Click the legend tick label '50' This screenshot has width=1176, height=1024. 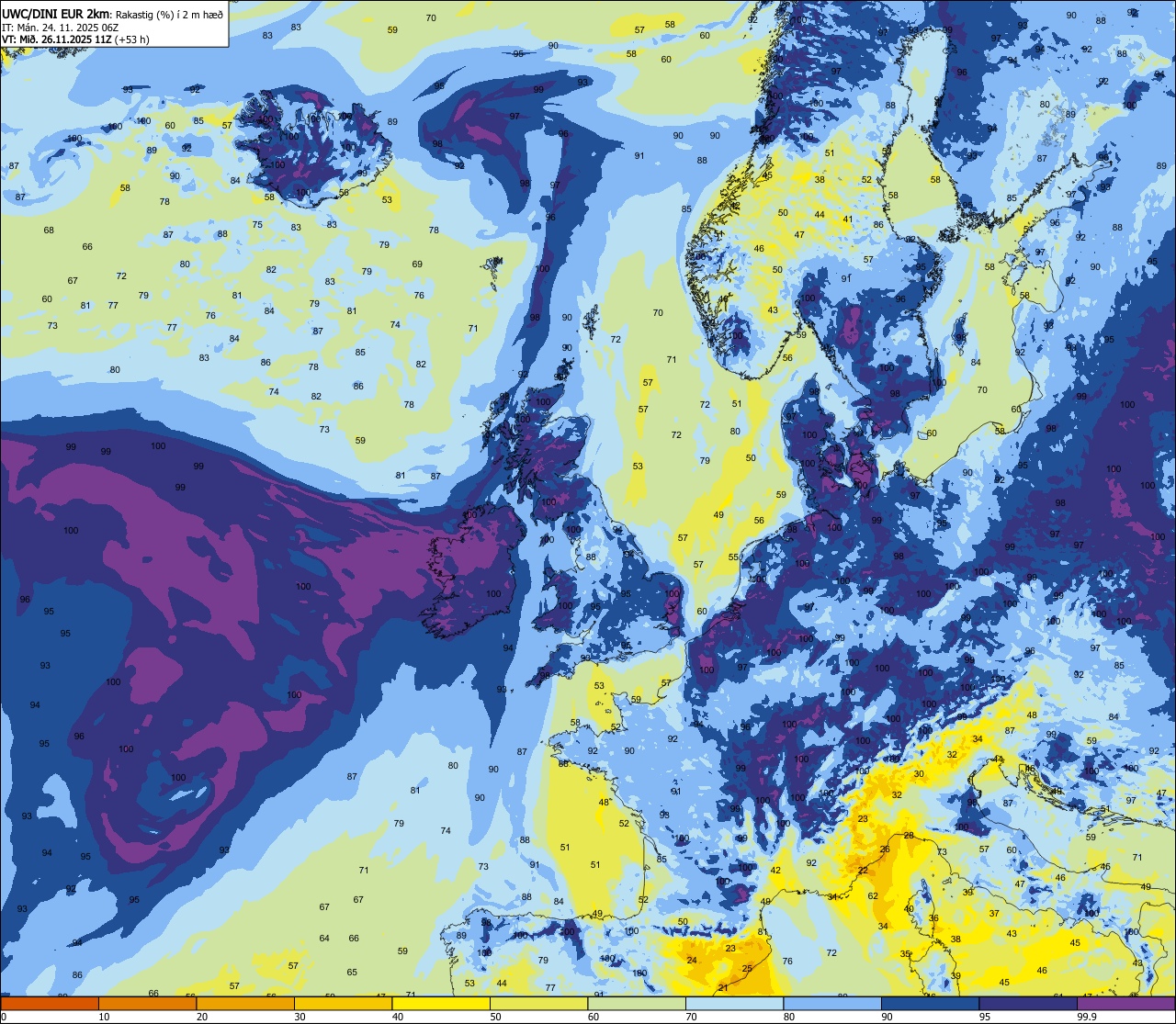(x=495, y=1016)
